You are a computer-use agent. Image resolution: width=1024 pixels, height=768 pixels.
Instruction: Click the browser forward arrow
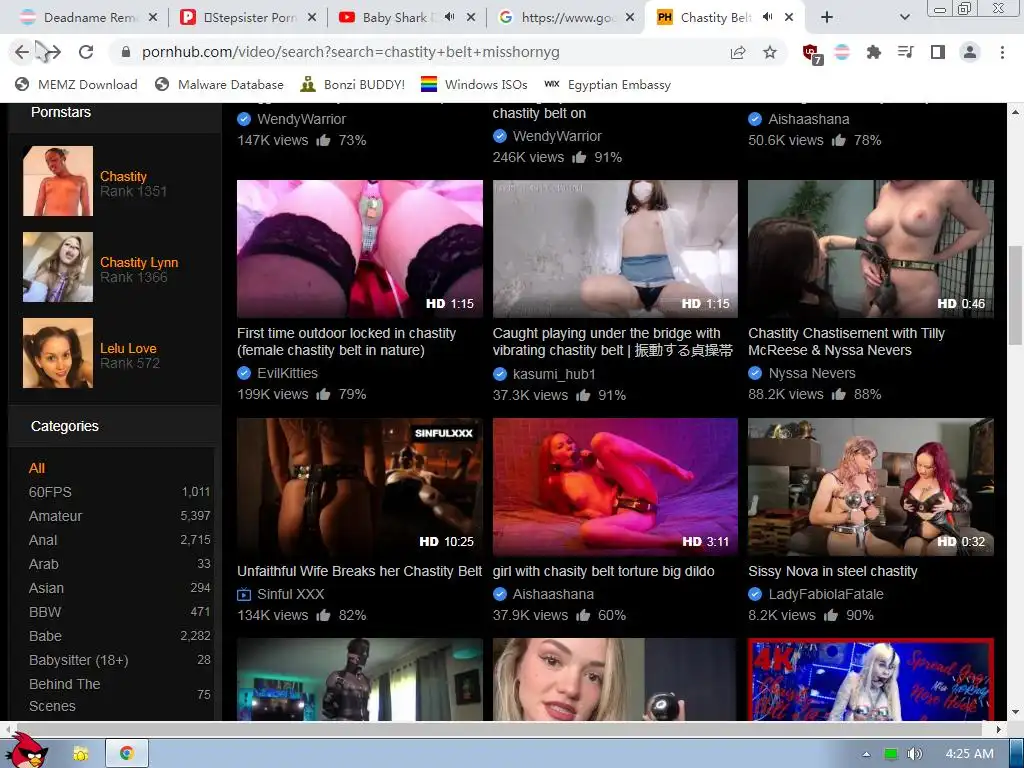tap(53, 52)
